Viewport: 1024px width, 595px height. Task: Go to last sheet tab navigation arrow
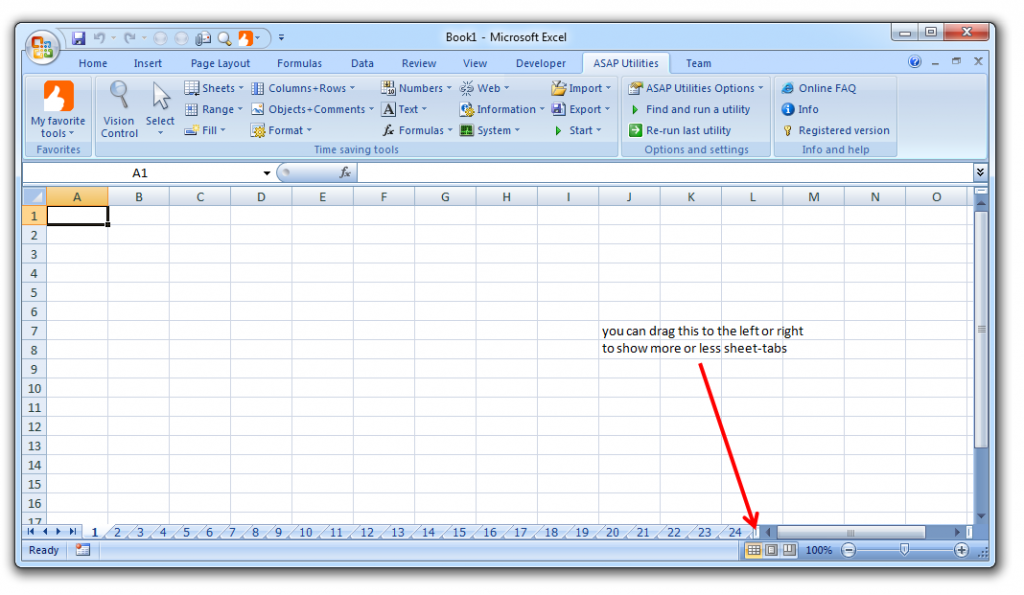tap(73, 532)
